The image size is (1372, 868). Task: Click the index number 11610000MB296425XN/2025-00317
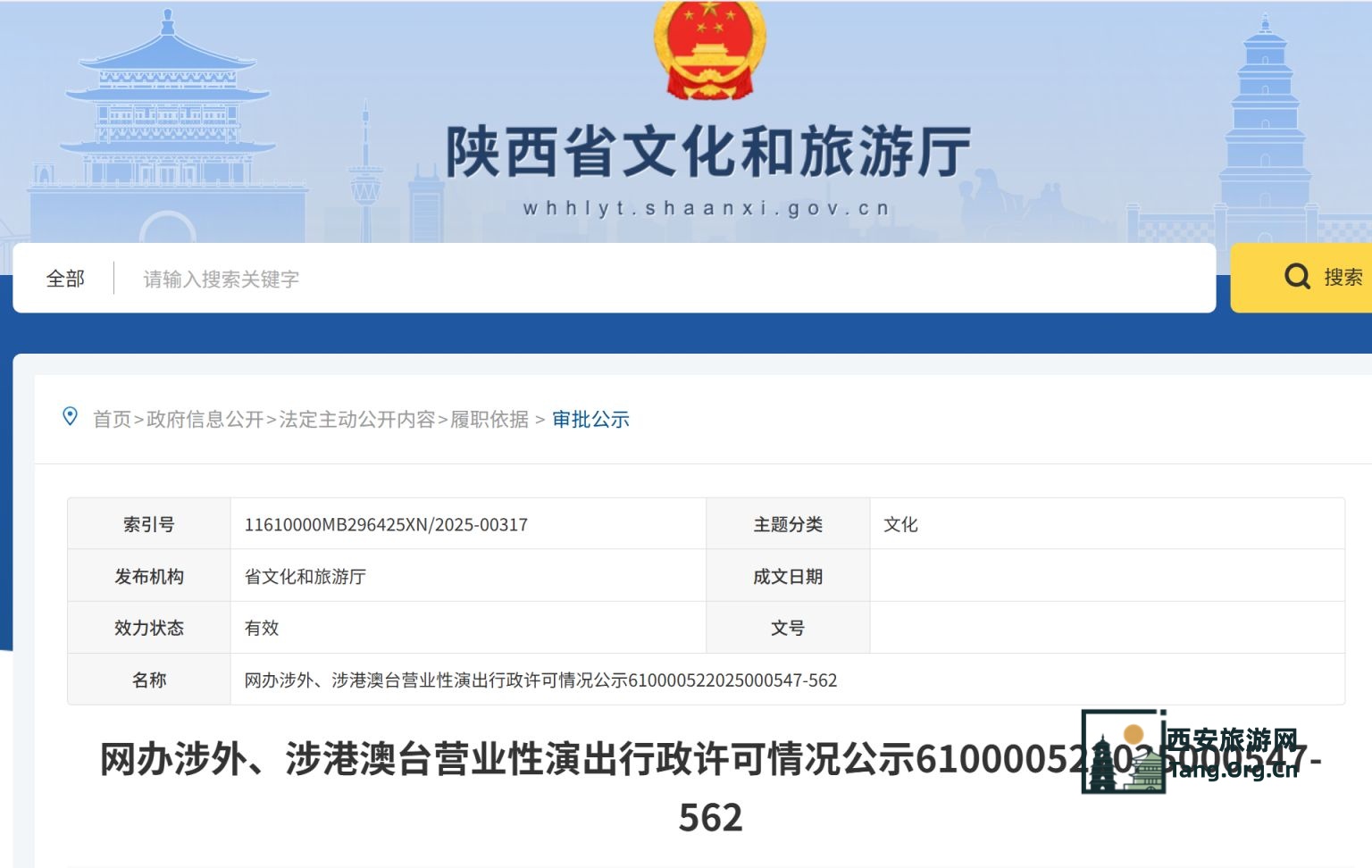point(386,525)
